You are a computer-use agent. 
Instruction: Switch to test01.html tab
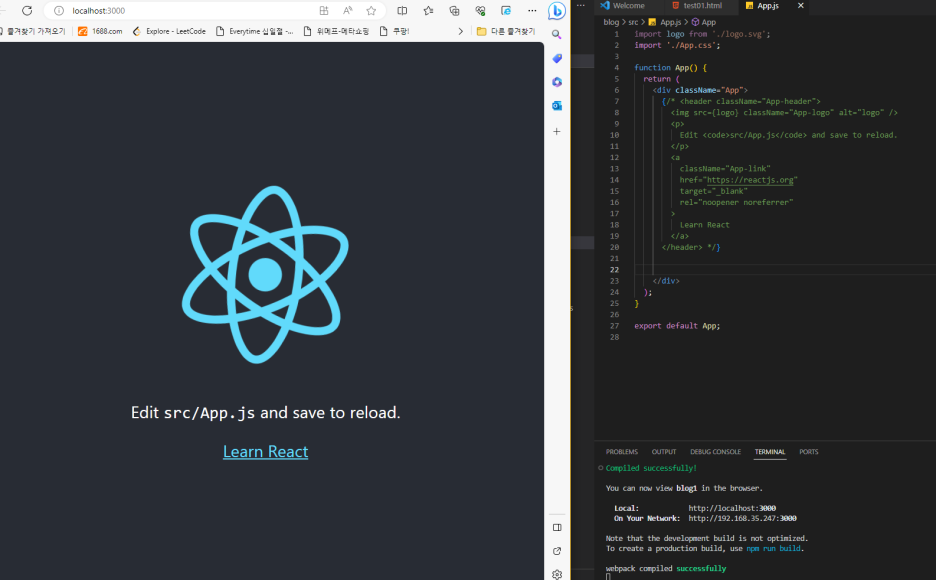click(x=697, y=5)
